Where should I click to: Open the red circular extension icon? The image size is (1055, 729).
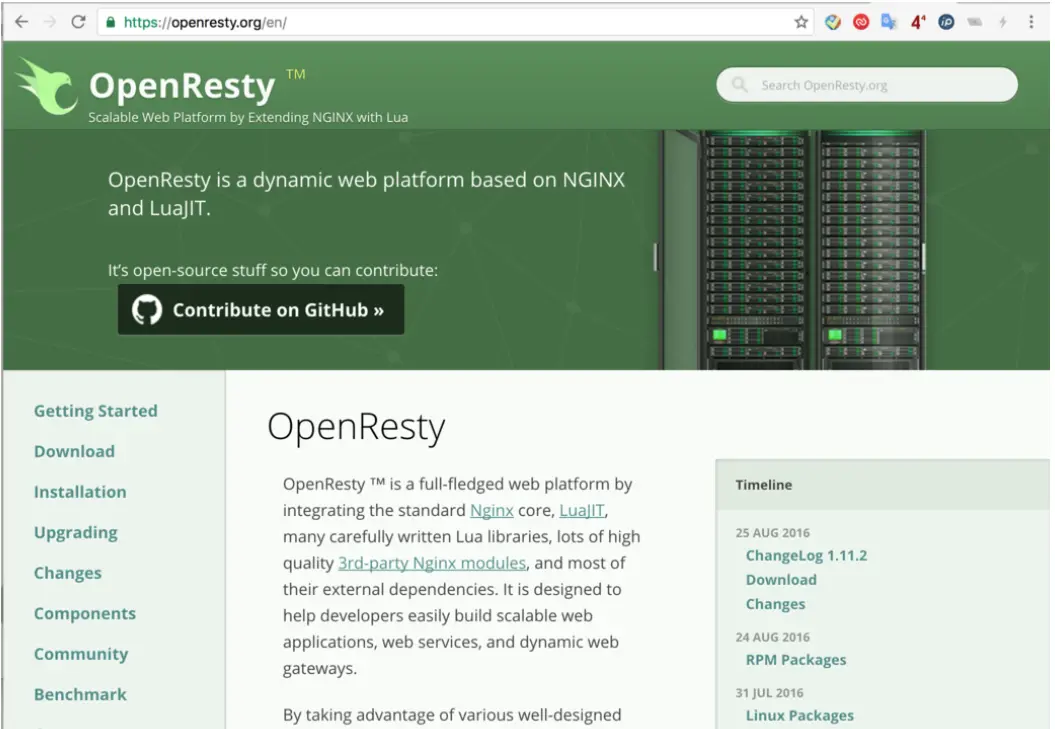pyautogui.click(x=861, y=22)
